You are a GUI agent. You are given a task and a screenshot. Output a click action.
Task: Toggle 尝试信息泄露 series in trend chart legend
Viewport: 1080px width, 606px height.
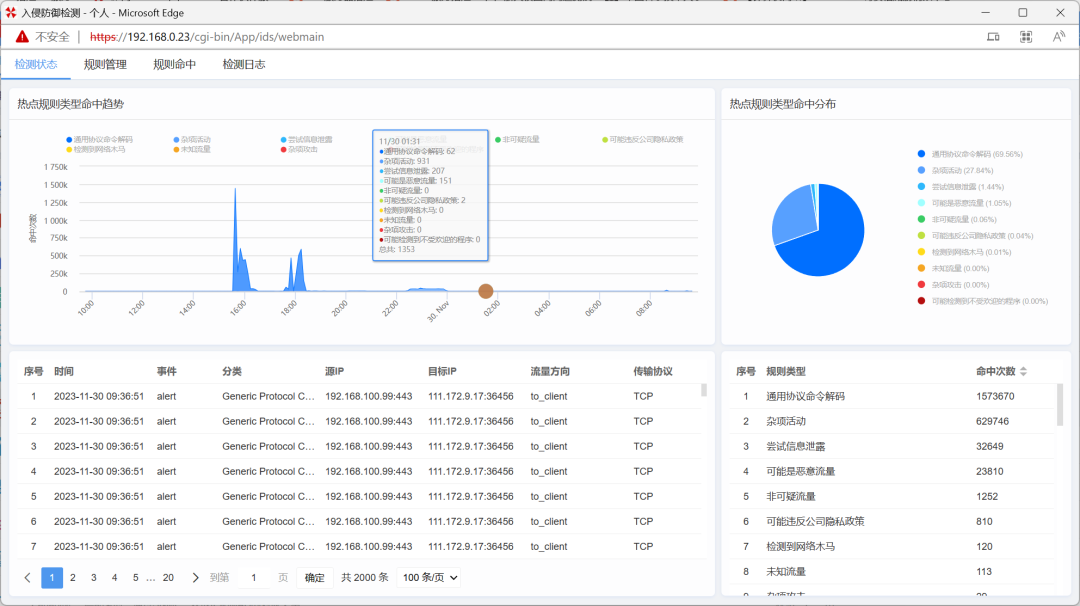pos(307,139)
